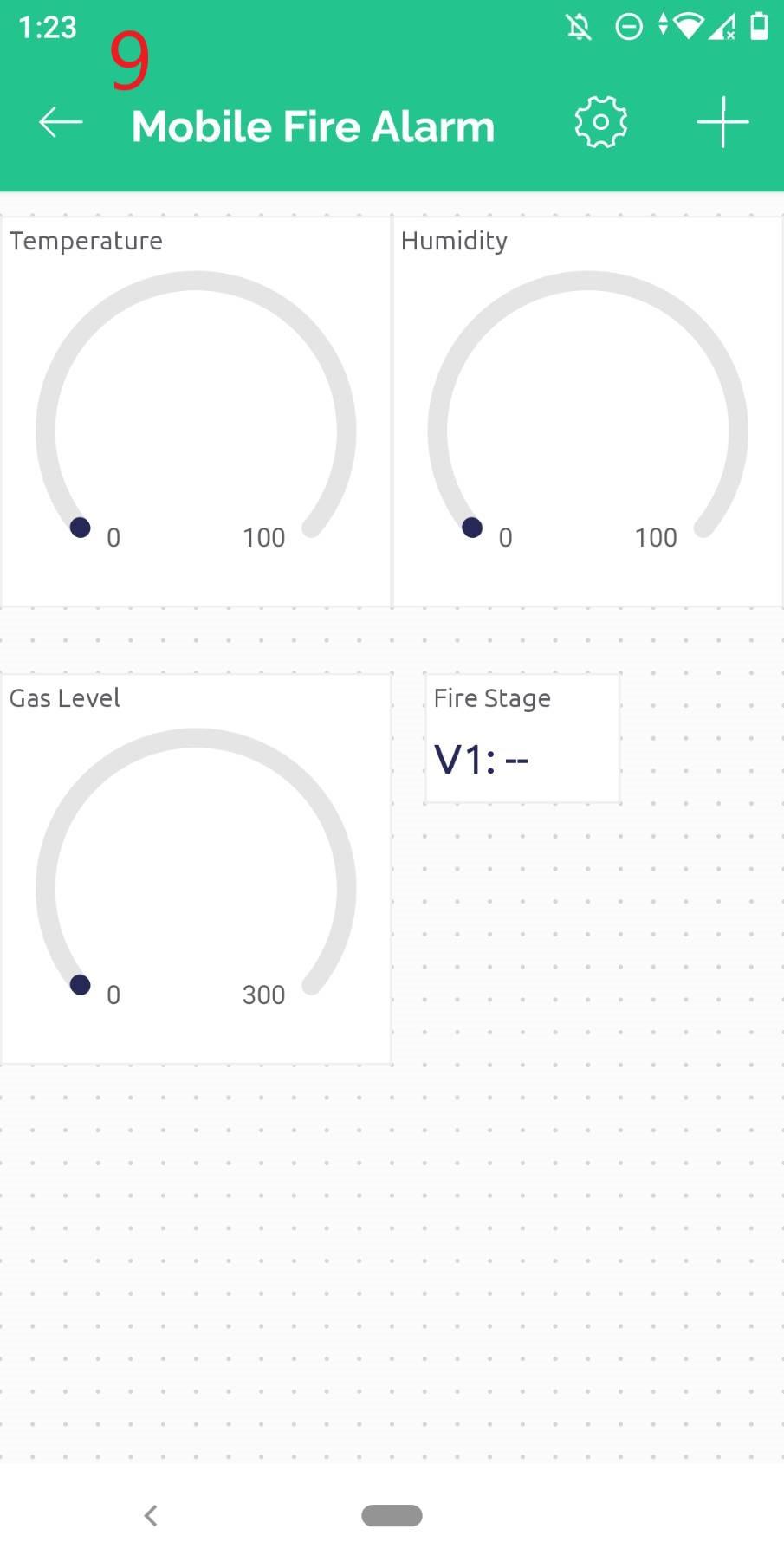Tap the Temperature gauge indicator dot
784x1568 pixels.
pyautogui.click(x=81, y=528)
